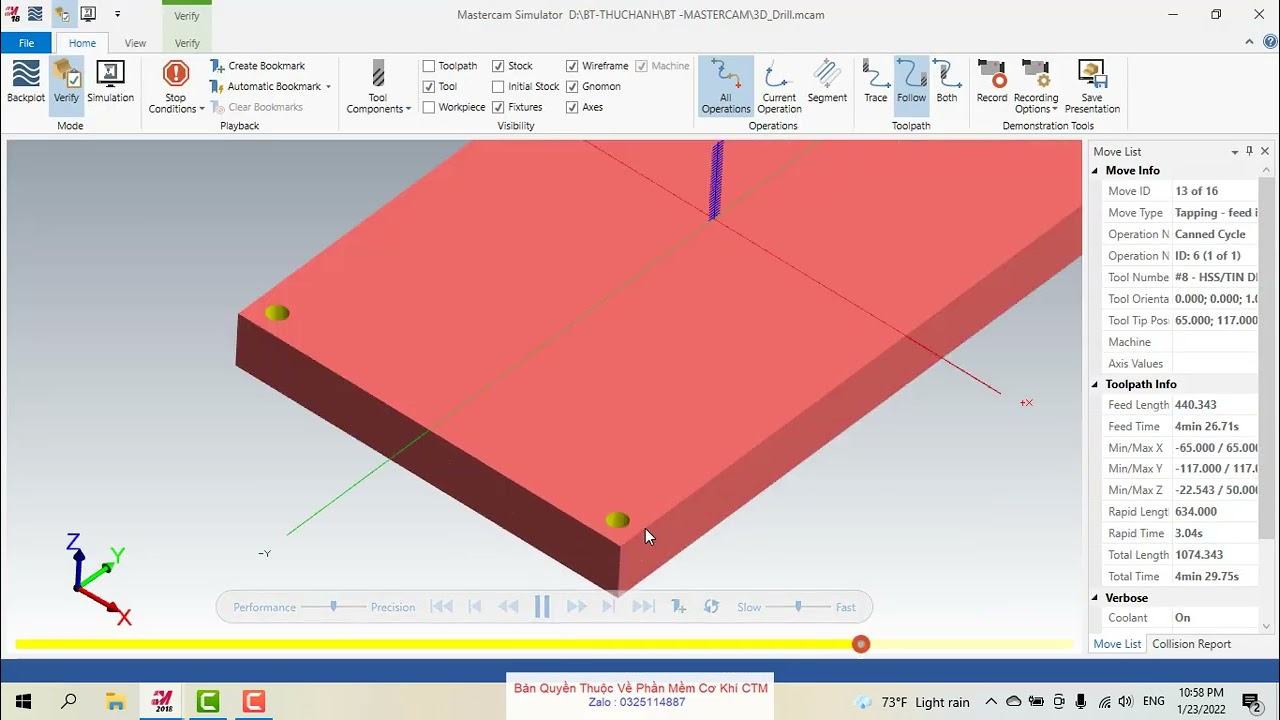
Task: Uncheck the Wireframe checkbox
Action: 572,66
